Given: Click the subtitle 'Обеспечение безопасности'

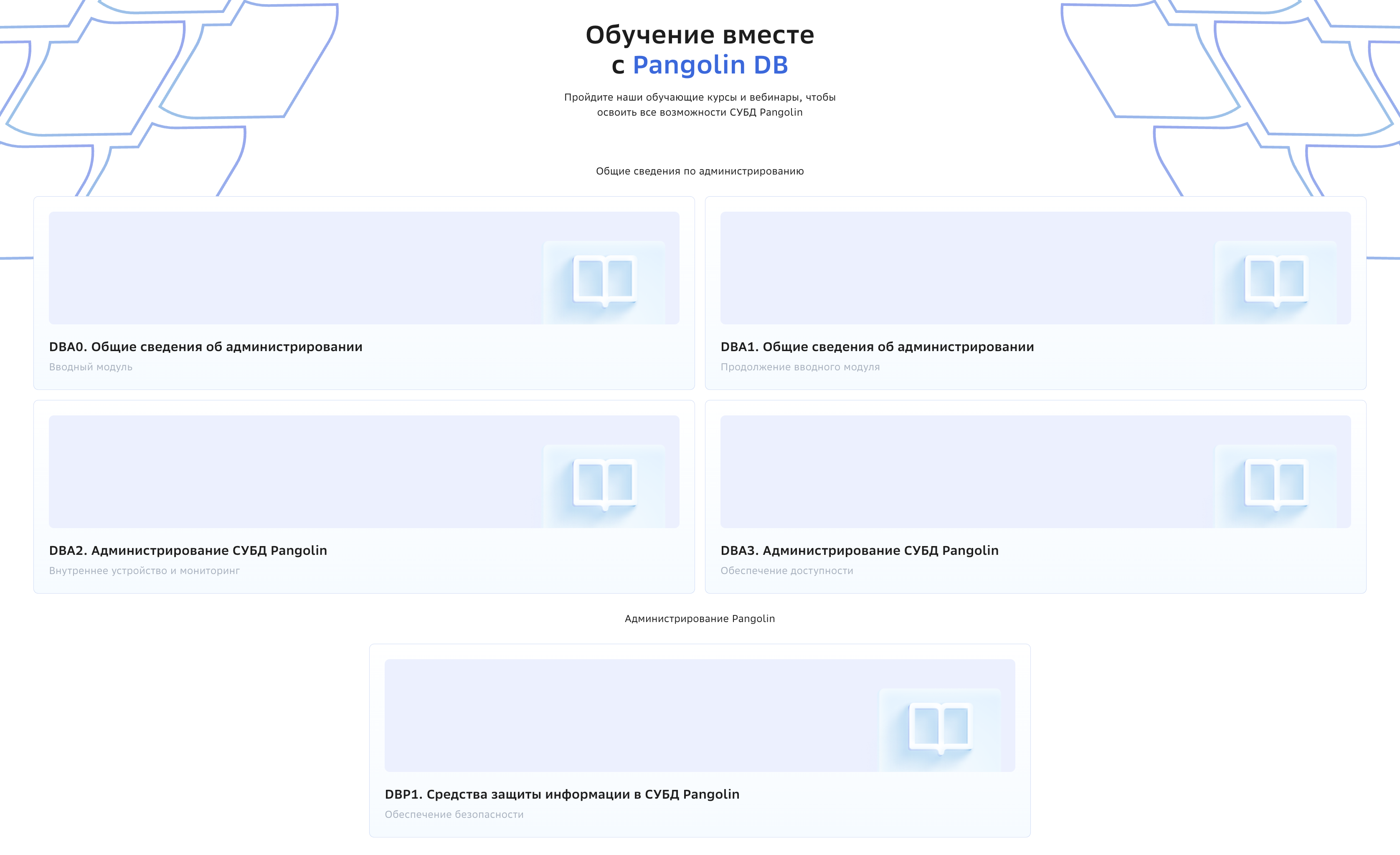Looking at the screenshot, I should [454, 814].
